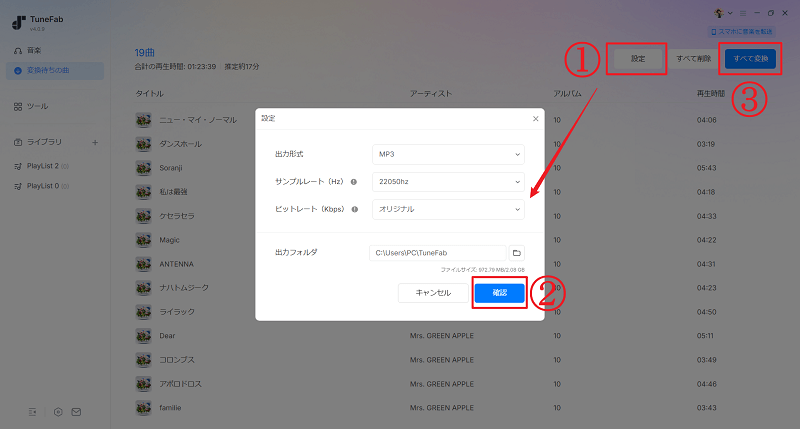Select the song title ニュー・マイ・ノーマル
The height and width of the screenshot is (429, 800).
[x=198, y=120]
